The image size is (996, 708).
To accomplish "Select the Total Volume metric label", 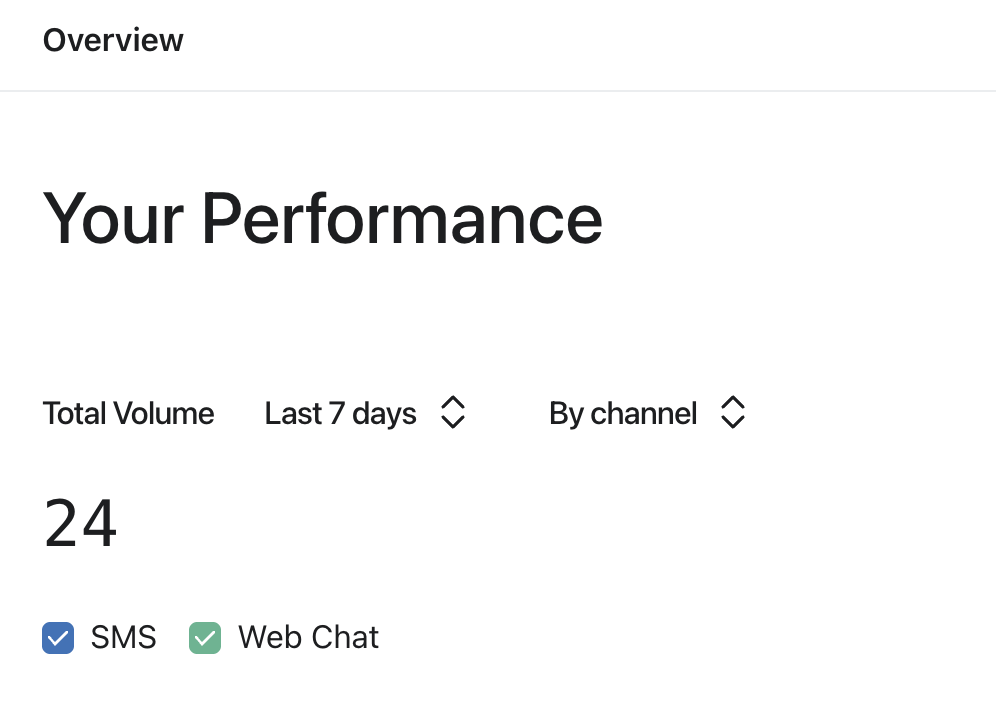I will tap(128, 413).
